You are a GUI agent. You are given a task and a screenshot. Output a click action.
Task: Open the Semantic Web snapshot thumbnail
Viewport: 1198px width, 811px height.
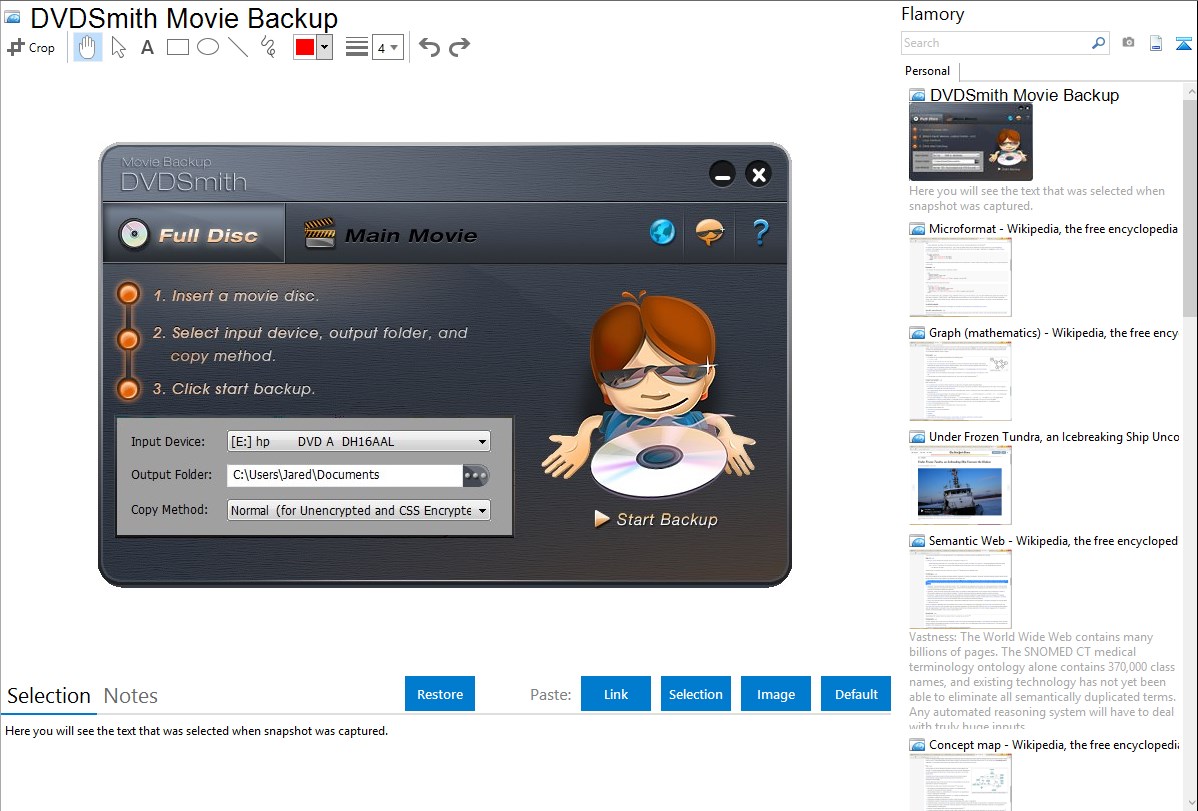(960, 589)
